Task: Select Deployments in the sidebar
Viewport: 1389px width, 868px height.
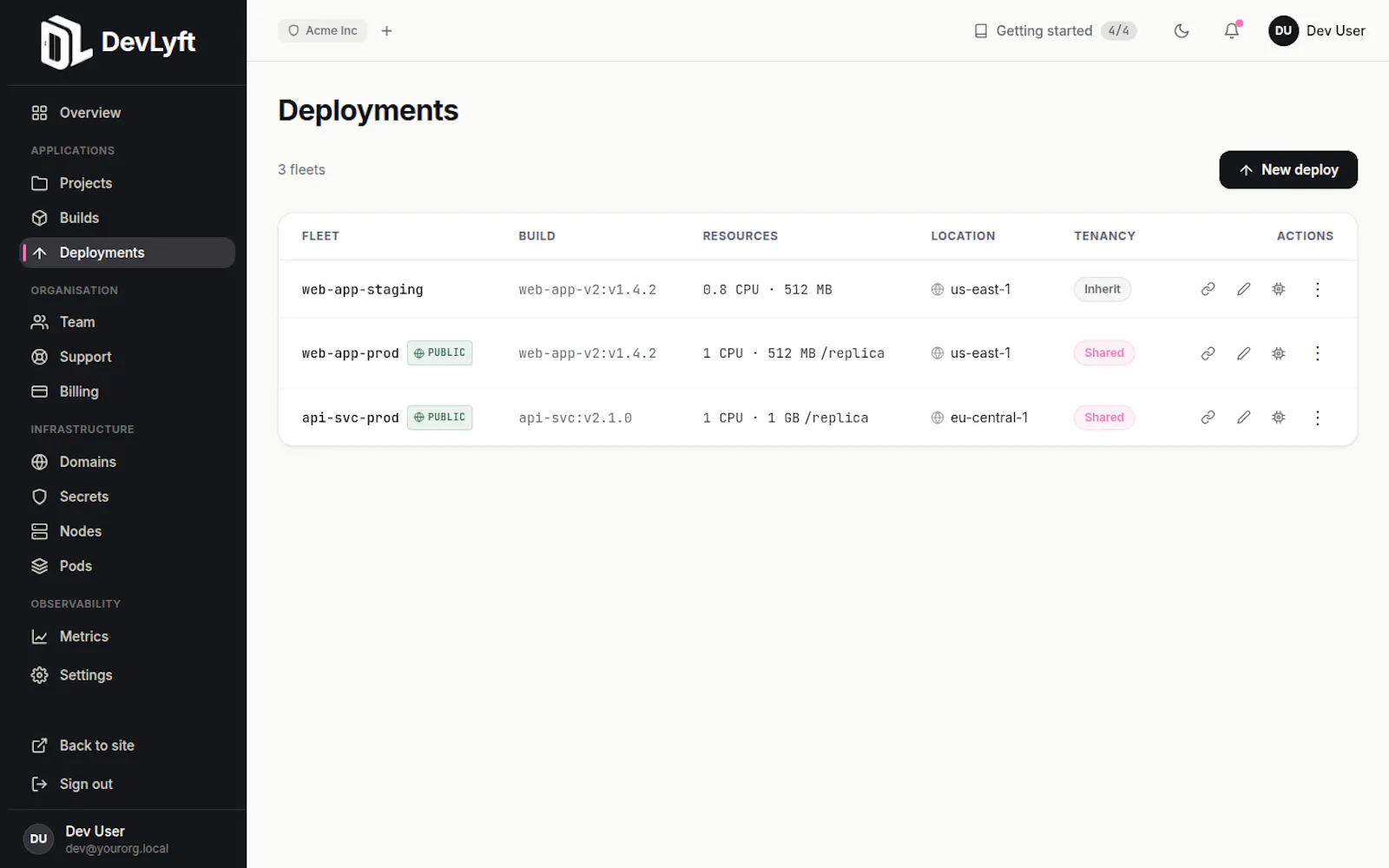Action: click(128, 253)
